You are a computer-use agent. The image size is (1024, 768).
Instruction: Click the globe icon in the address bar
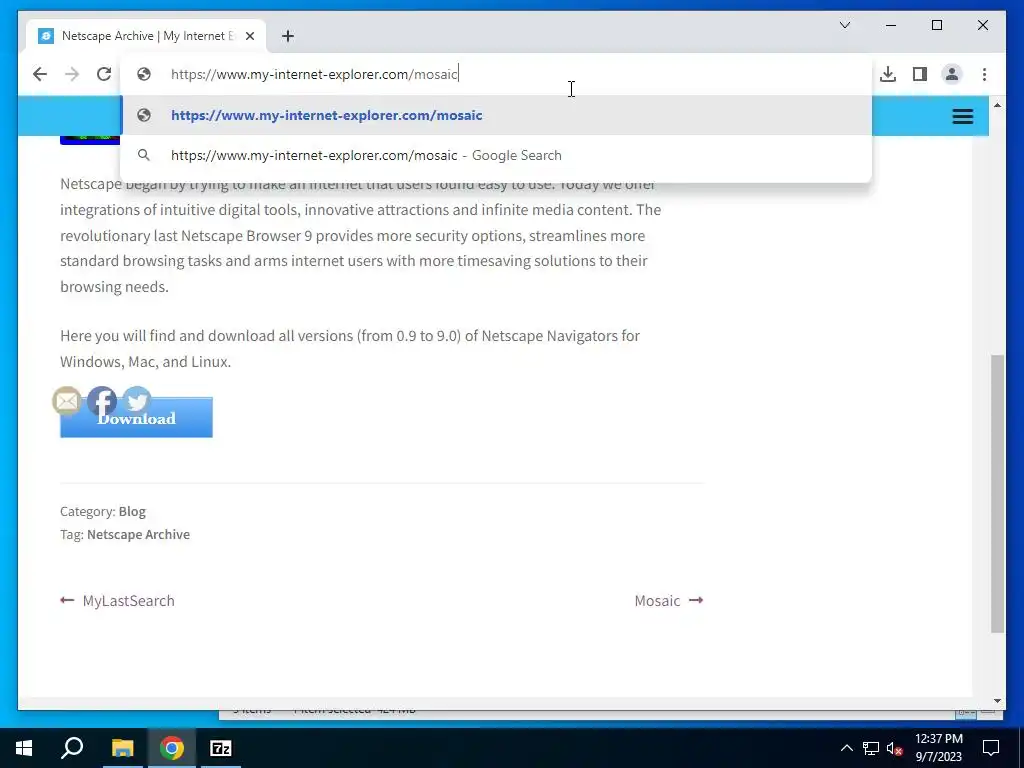coord(144,74)
